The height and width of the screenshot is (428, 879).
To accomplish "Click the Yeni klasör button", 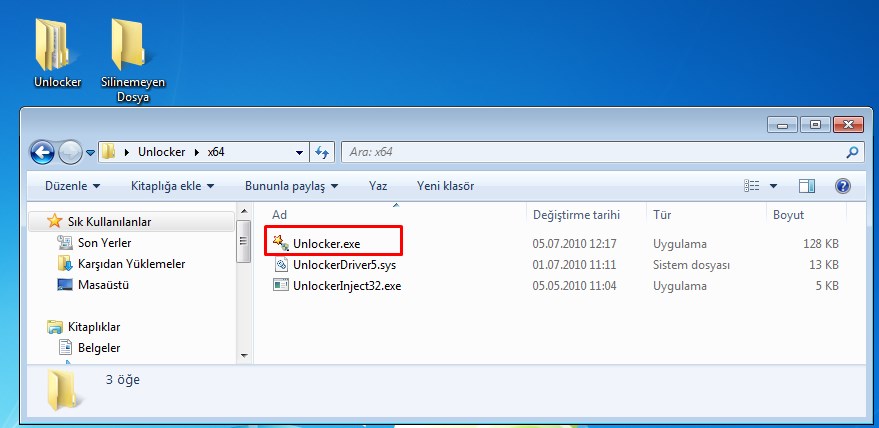I will pyautogui.click(x=445, y=186).
